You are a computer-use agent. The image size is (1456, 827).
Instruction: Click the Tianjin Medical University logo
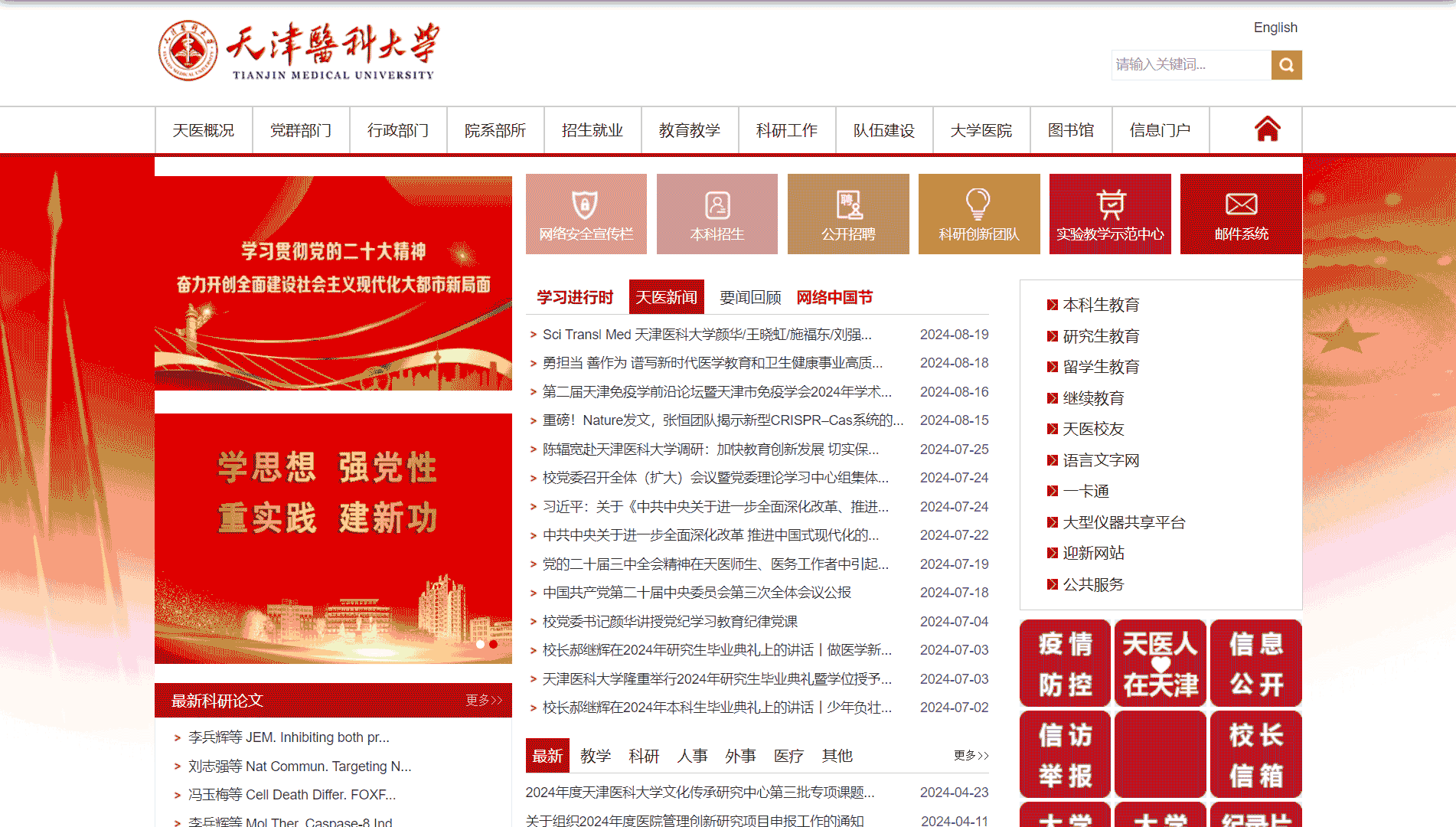(x=299, y=51)
